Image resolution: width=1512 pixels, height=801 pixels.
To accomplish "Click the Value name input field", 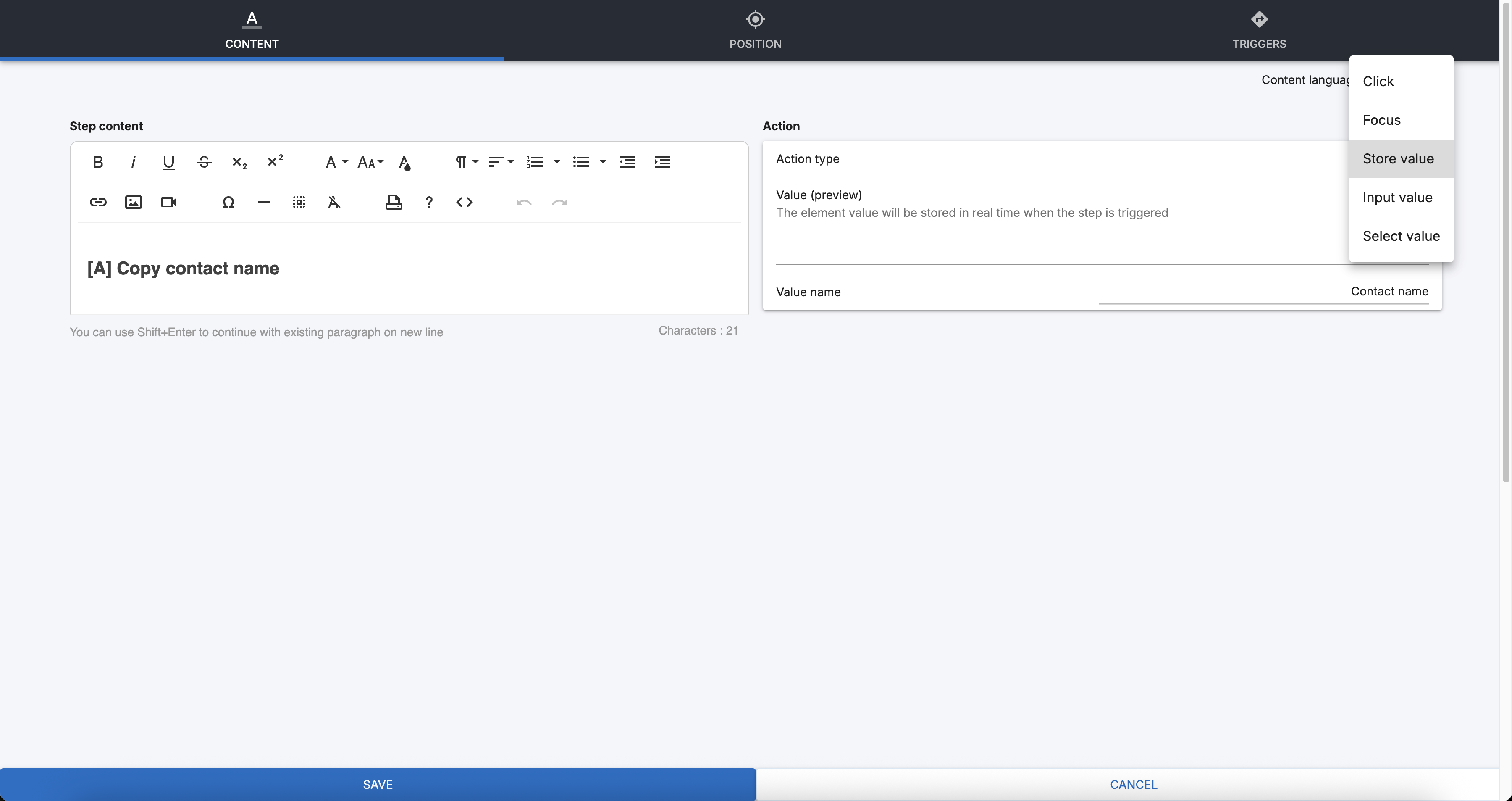I will 1263,292.
